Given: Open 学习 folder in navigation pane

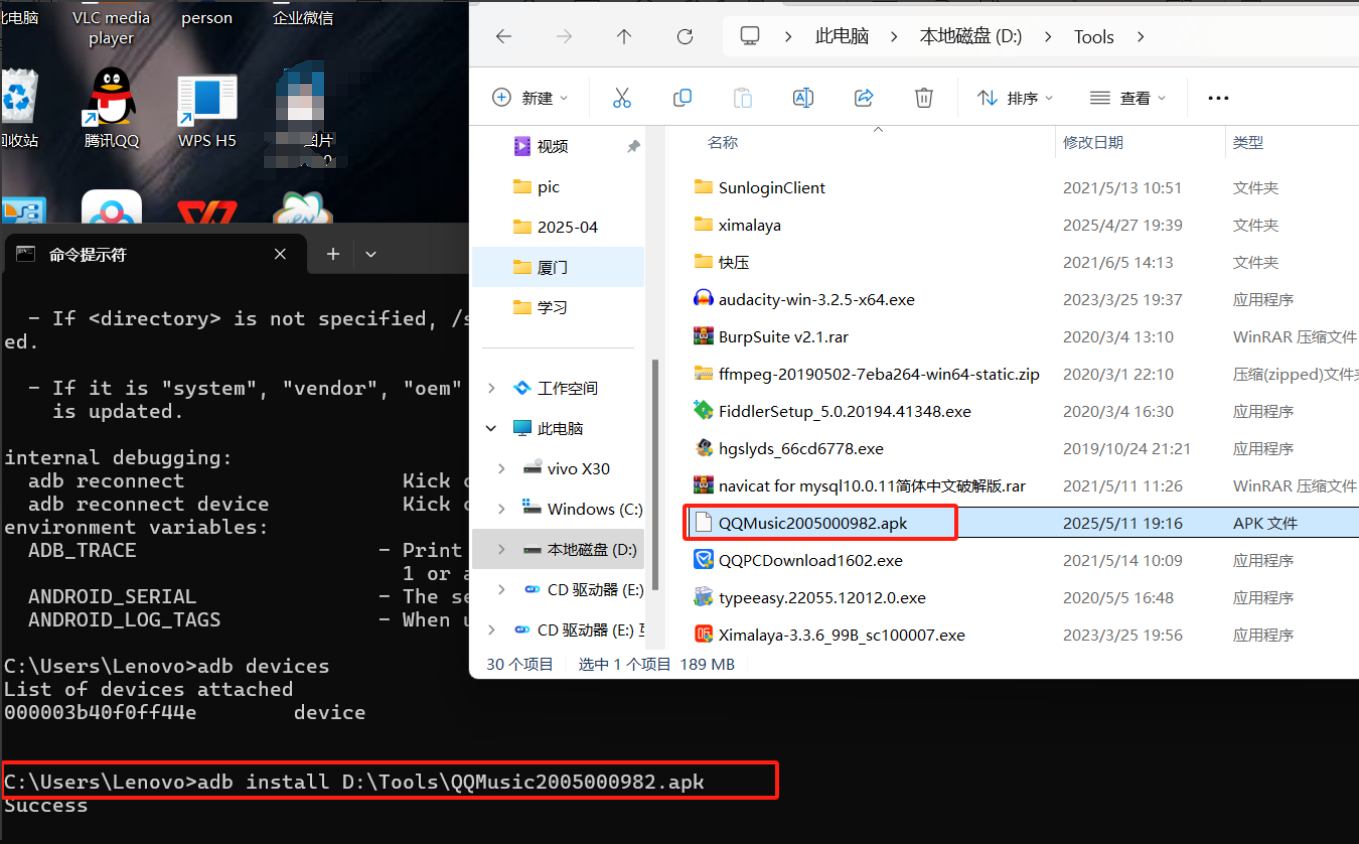Looking at the screenshot, I should coord(552,307).
